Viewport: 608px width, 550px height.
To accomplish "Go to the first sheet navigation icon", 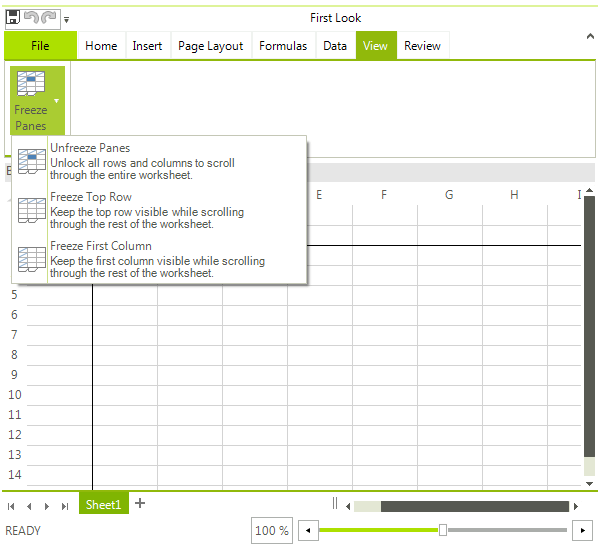I will (x=11, y=506).
